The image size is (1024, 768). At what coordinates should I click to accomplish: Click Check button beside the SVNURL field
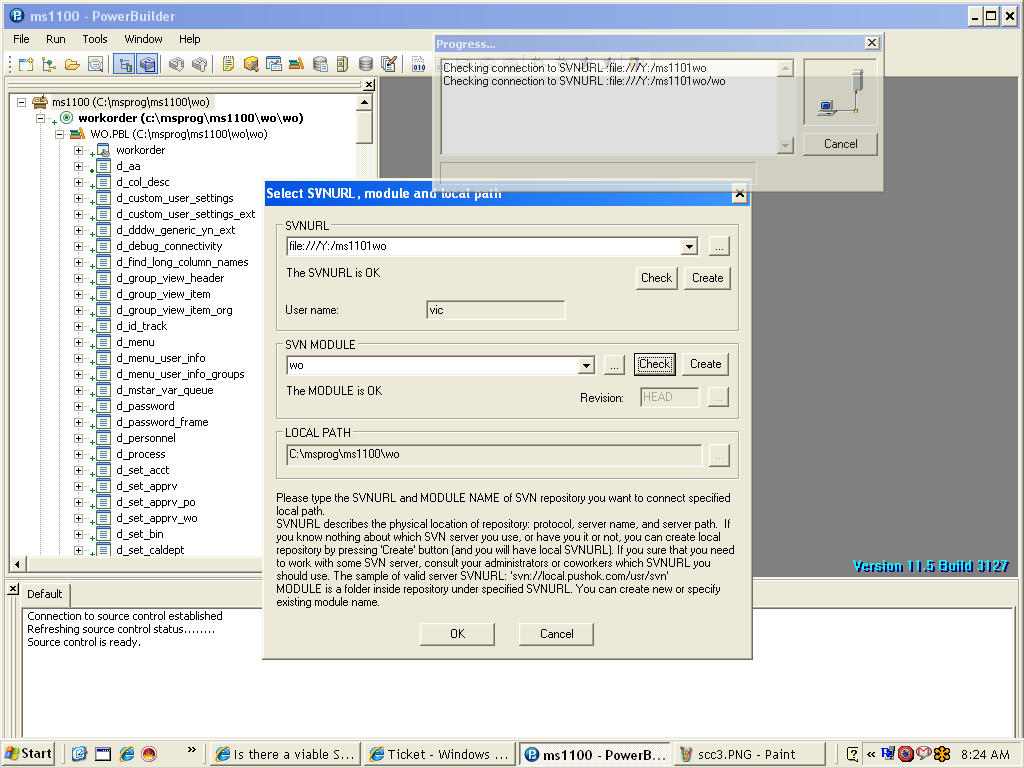pyautogui.click(x=656, y=278)
